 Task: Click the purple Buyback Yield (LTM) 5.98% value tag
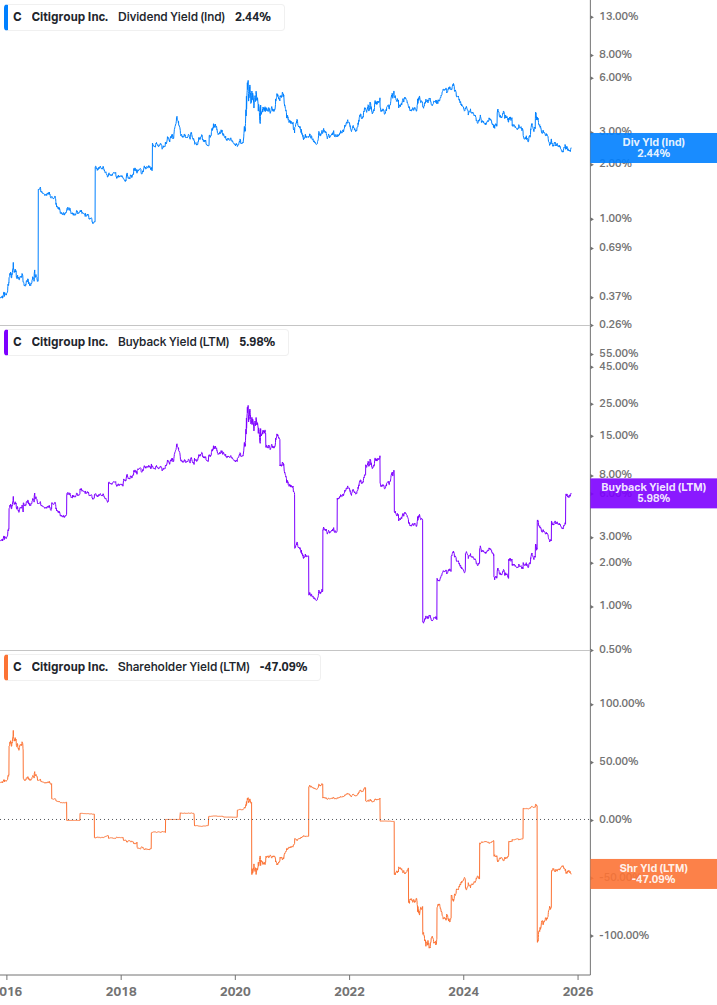[654, 493]
